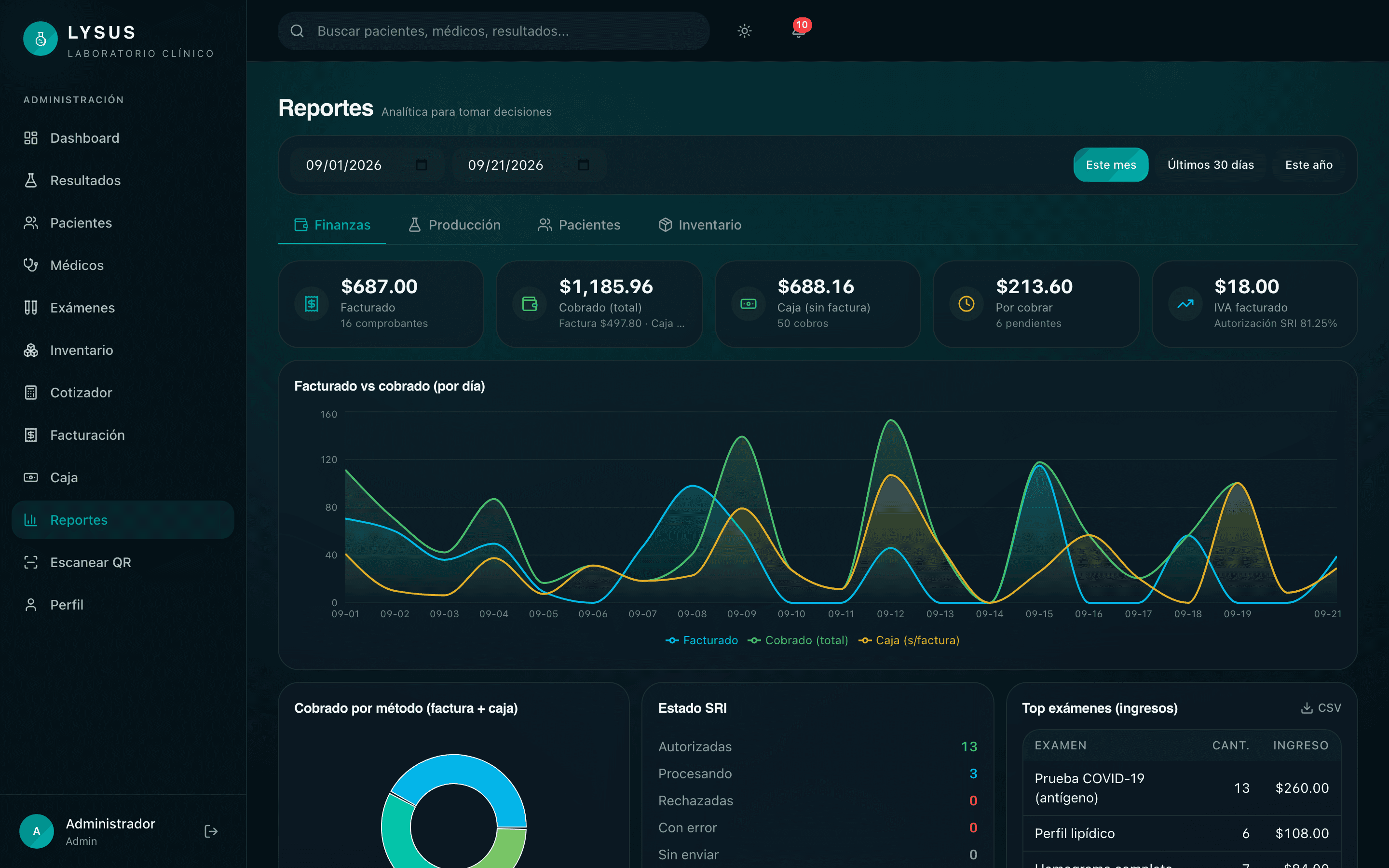
Task: Switch to the Finanzas tab
Action: [x=332, y=225]
